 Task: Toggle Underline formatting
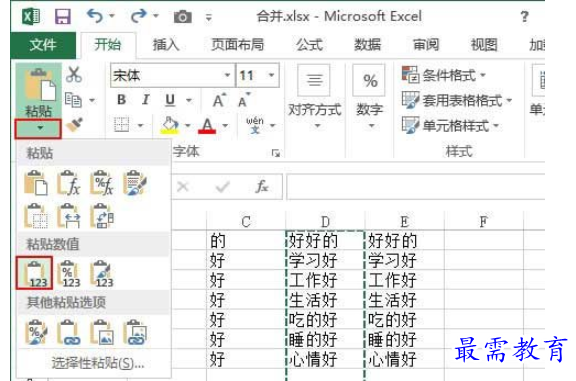170,100
